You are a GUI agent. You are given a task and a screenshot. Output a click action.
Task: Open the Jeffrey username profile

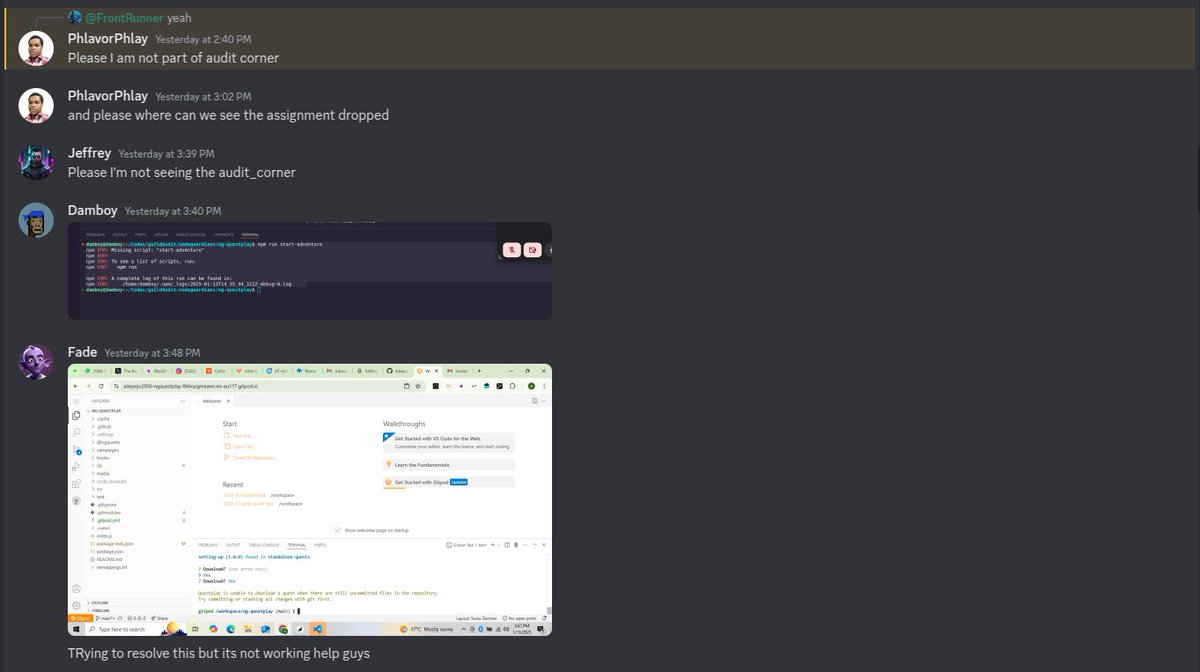[89, 153]
